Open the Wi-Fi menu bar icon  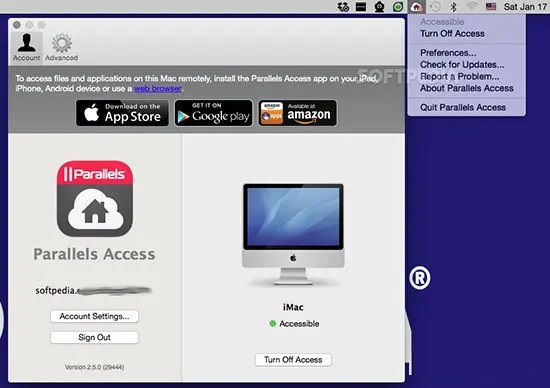coord(472,7)
